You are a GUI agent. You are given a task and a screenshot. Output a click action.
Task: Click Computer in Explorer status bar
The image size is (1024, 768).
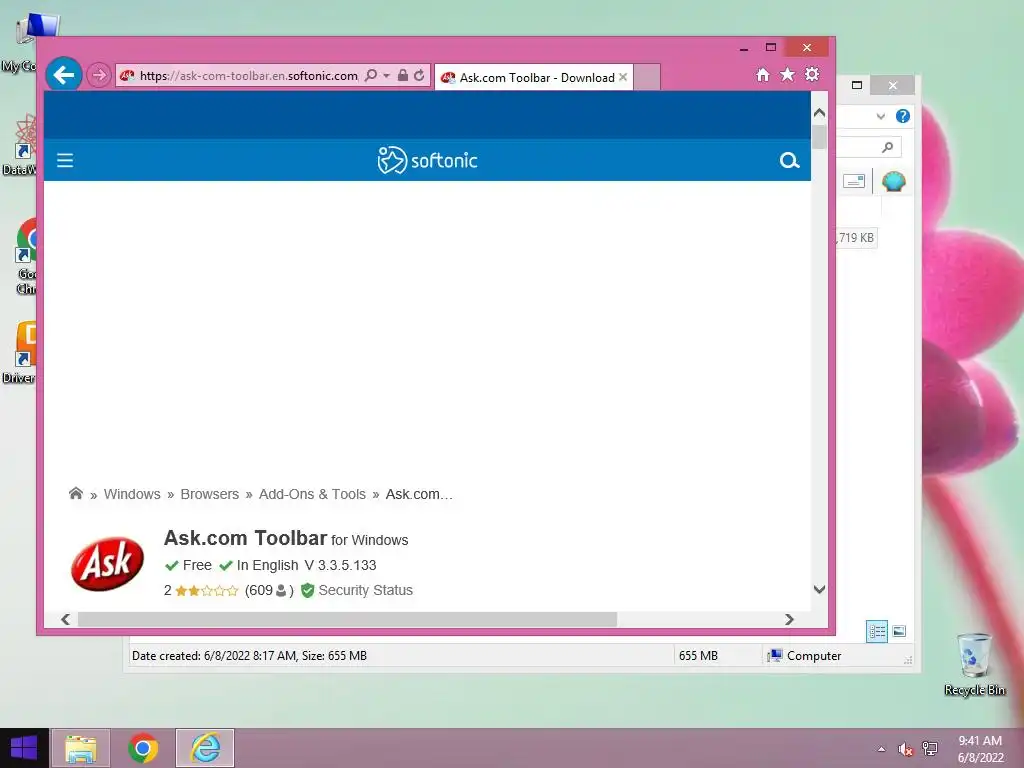(x=805, y=656)
